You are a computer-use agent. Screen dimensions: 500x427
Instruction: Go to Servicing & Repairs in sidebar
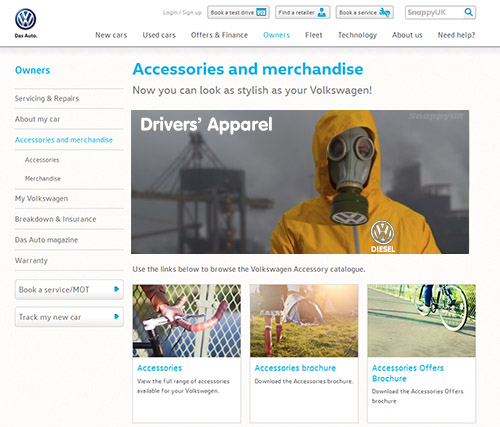click(47, 99)
